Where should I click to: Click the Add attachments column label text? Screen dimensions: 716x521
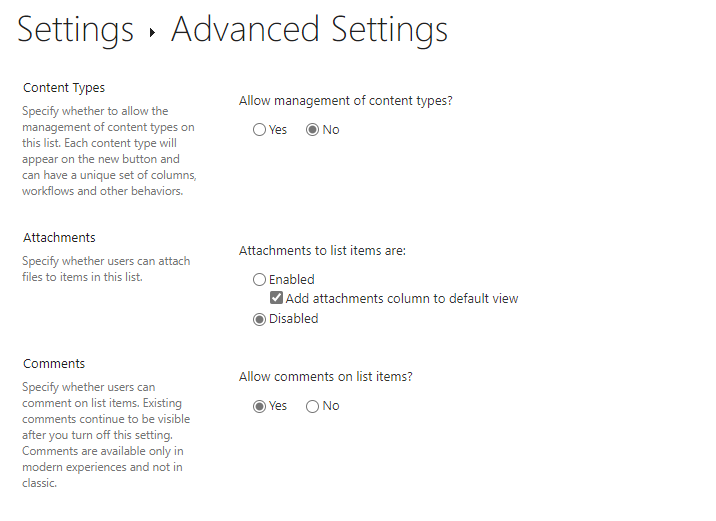click(x=402, y=299)
